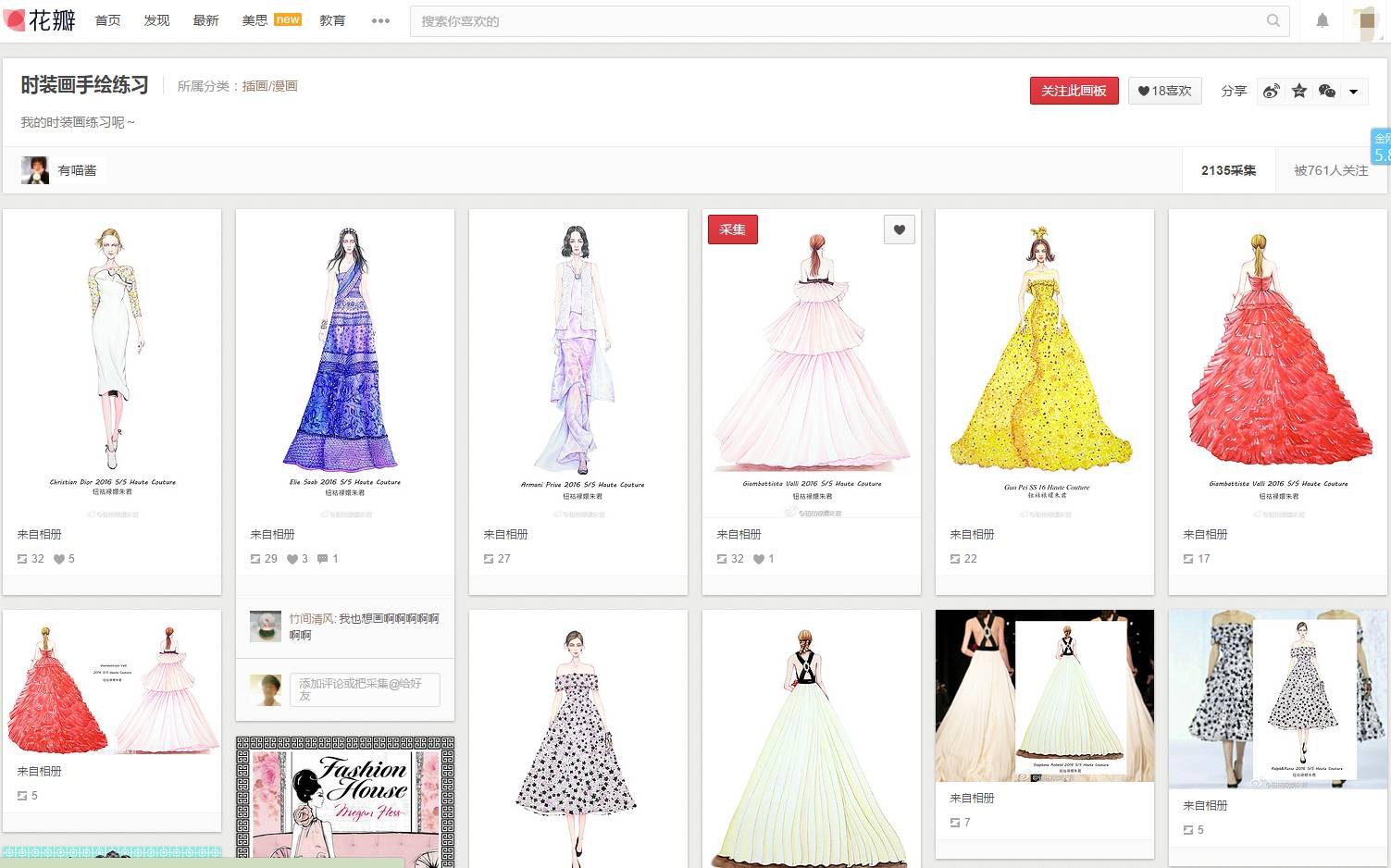Screen dimensions: 1391x868
Task: Focus the 添加评论 comment input box
Action: click(365, 689)
